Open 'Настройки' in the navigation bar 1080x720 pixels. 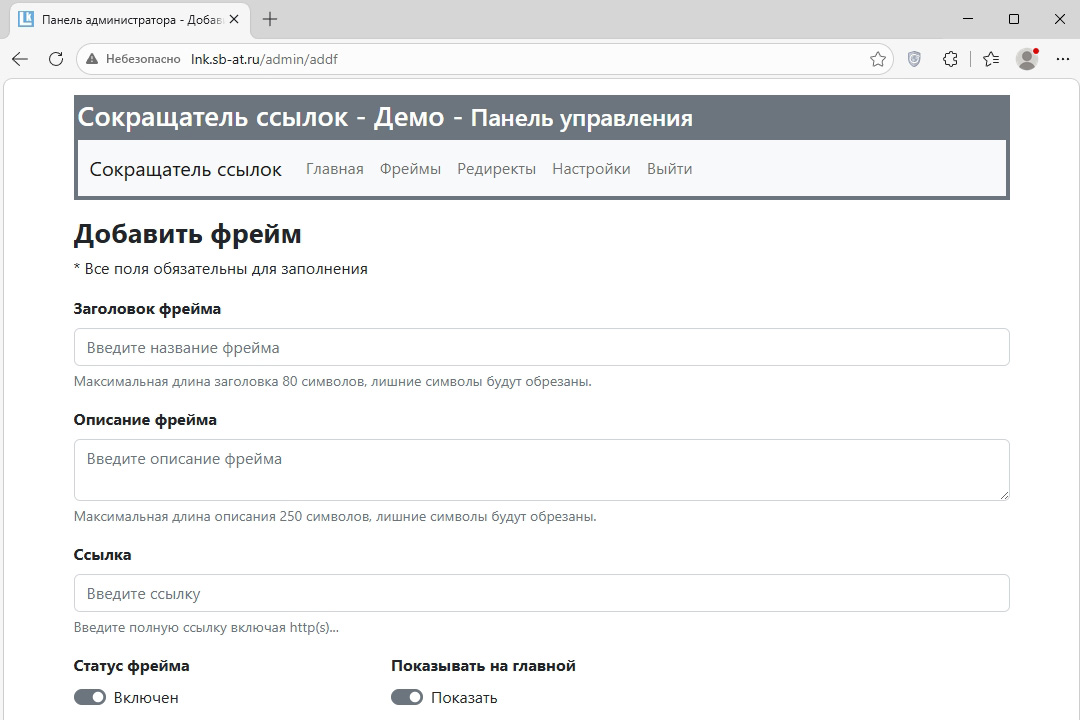591,169
